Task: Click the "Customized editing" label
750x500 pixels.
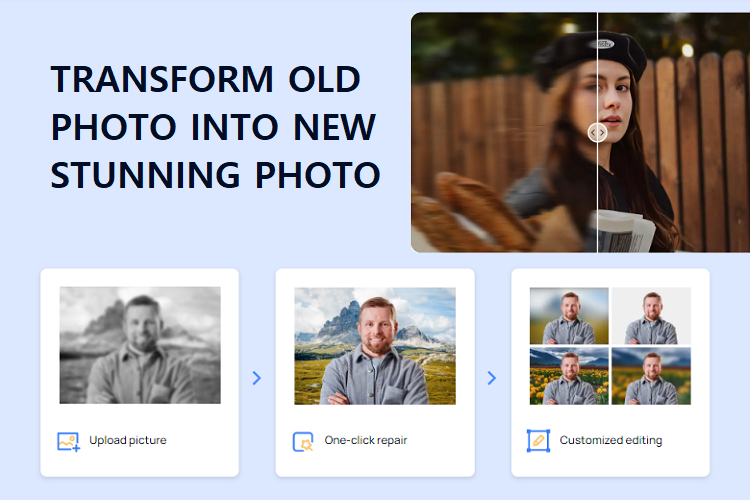Action: click(611, 440)
